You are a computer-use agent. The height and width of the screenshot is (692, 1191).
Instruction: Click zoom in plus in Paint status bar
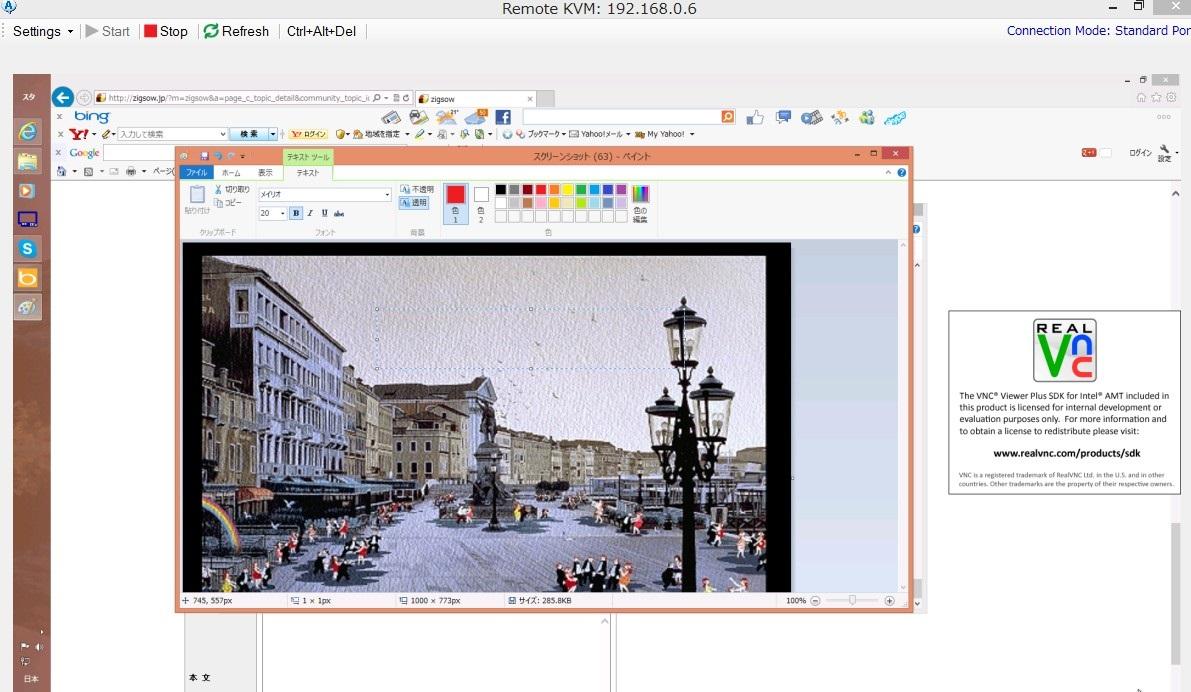coord(889,601)
